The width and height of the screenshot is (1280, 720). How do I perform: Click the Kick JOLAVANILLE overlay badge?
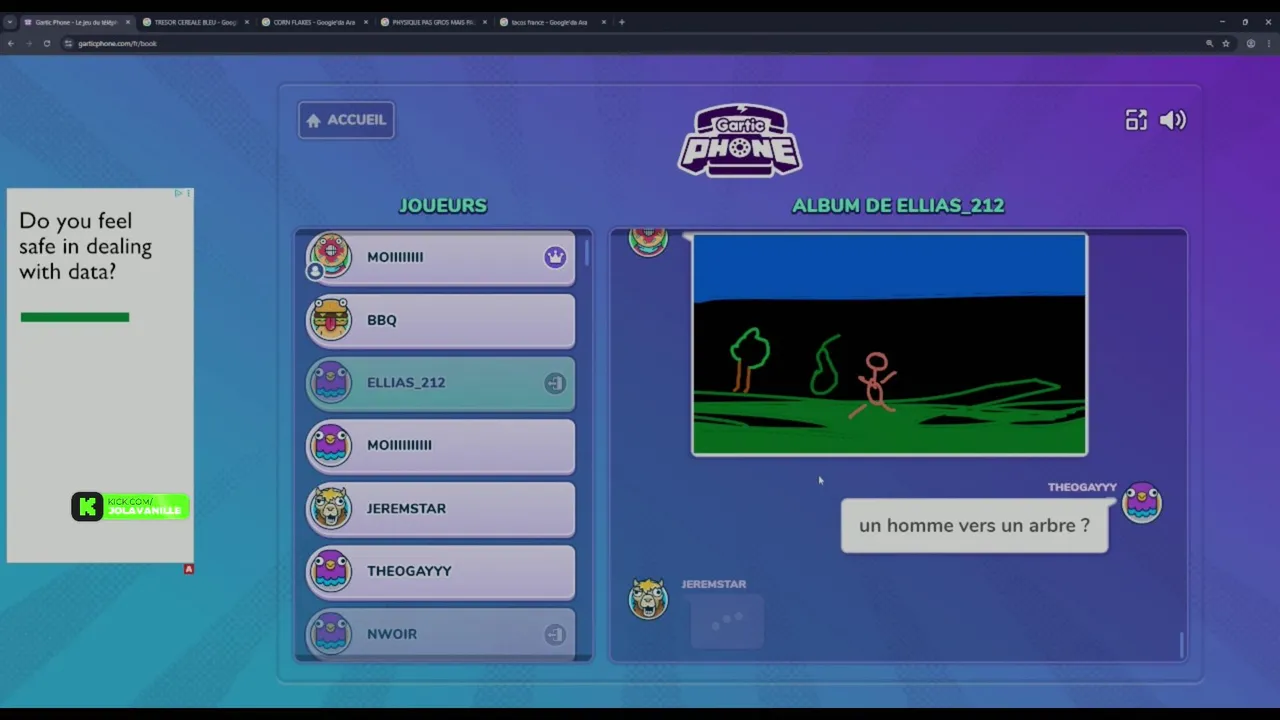[130, 507]
